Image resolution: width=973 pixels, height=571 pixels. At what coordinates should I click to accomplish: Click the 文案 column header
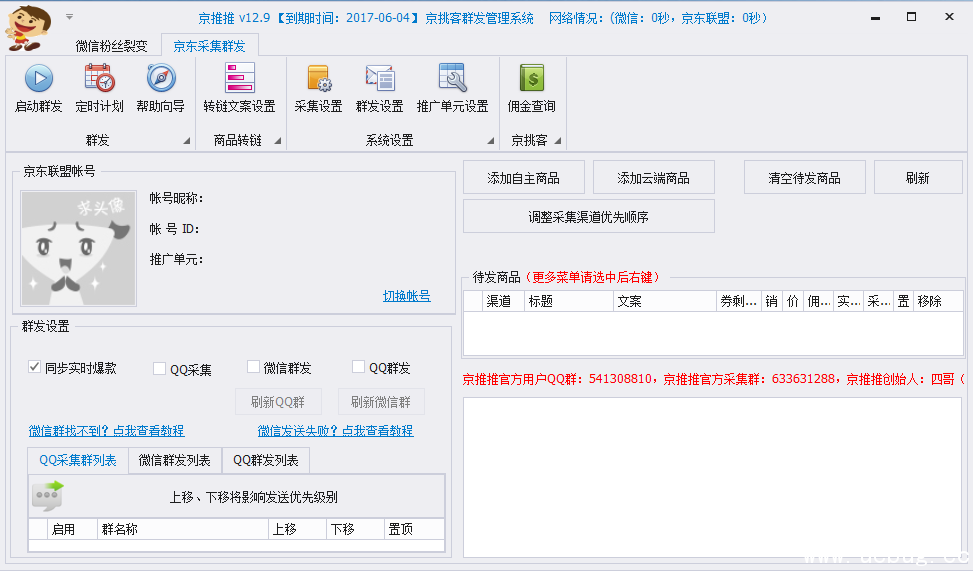pos(665,301)
